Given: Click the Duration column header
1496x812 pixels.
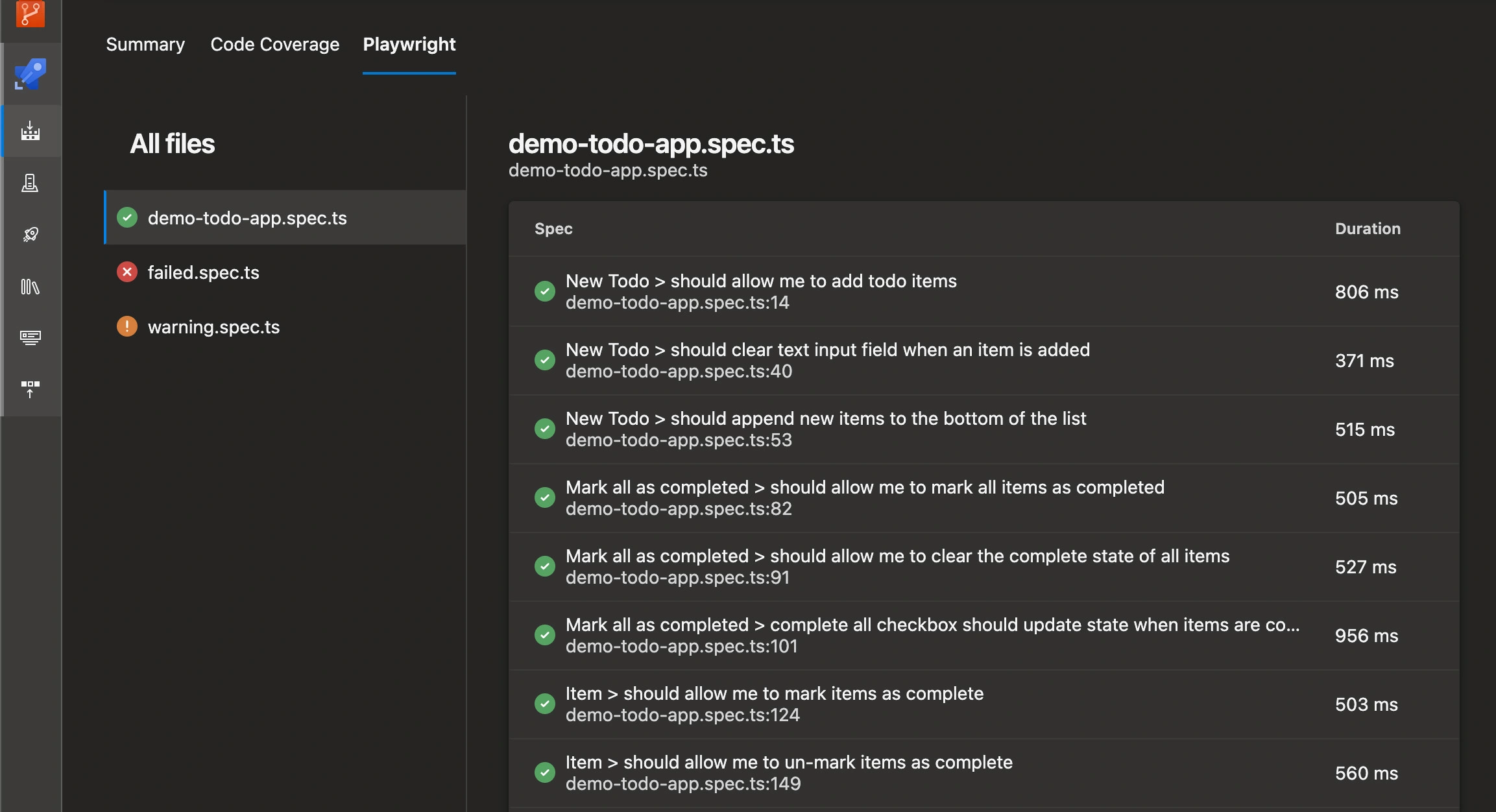Looking at the screenshot, I should tap(1368, 228).
